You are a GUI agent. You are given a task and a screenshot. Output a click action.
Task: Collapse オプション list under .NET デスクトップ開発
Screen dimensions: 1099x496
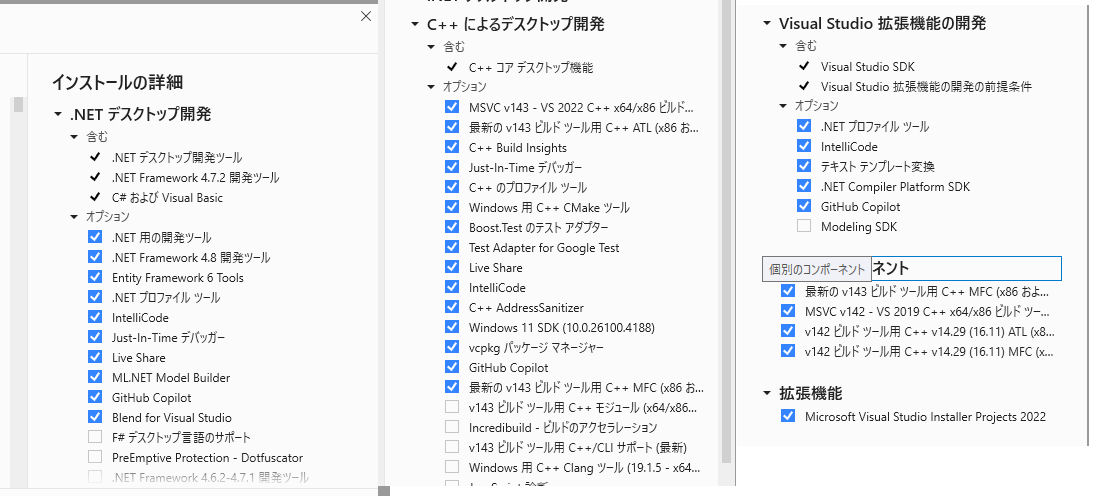75,217
